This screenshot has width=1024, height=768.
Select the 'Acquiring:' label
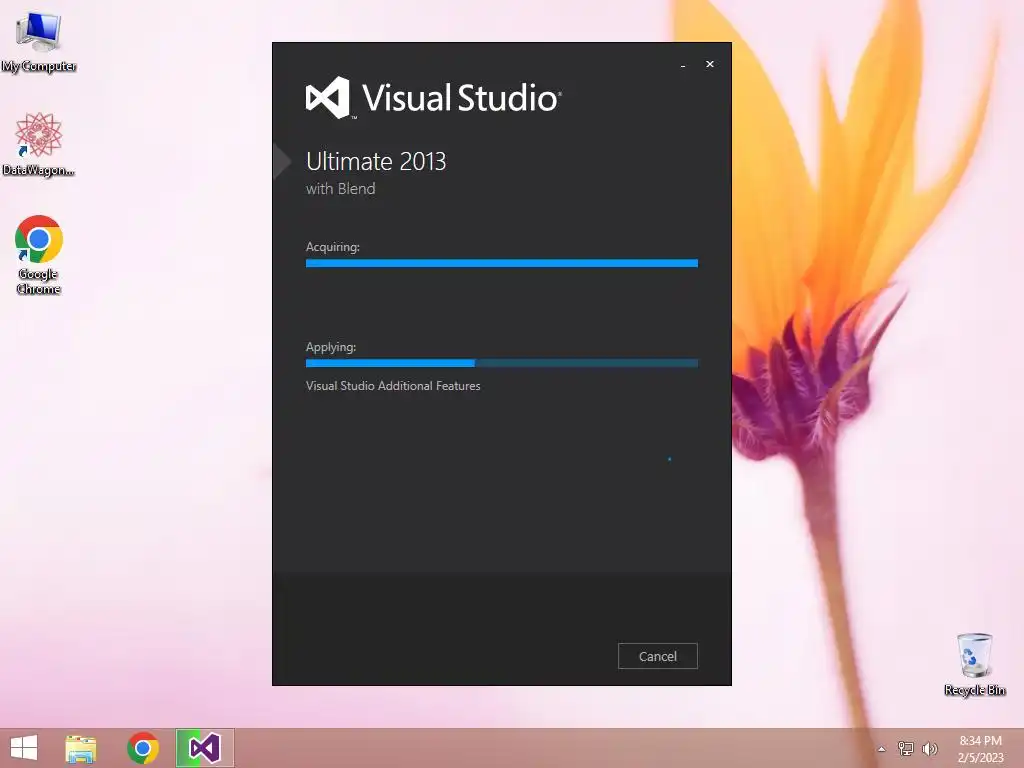(333, 247)
